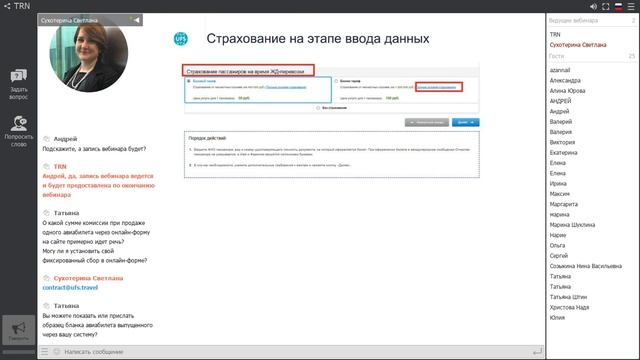Mute sound with the top-bar speaker icon
The height and width of the screenshot is (360, 640).
[593, 7]
